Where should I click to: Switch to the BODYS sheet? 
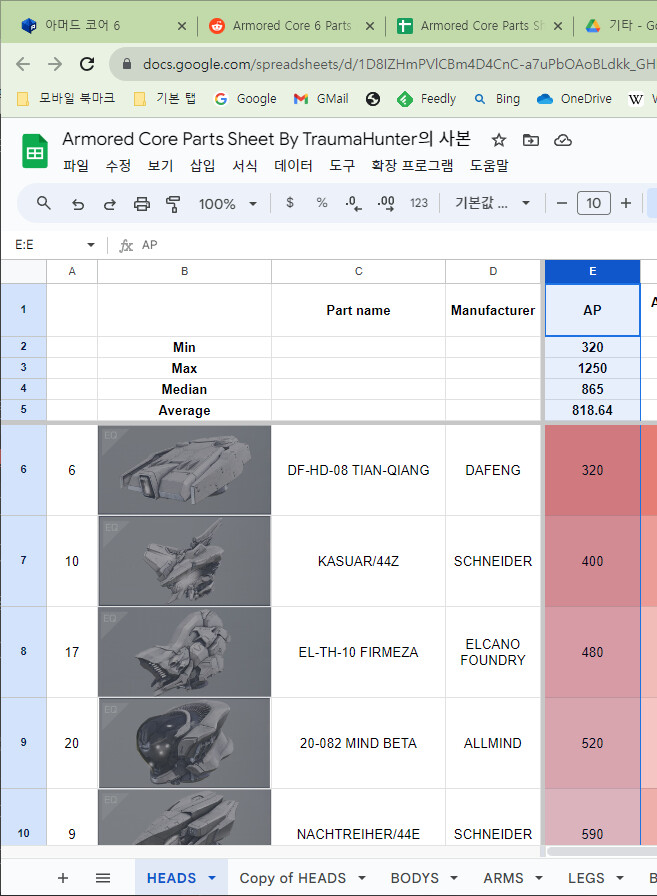pos(415,878)
